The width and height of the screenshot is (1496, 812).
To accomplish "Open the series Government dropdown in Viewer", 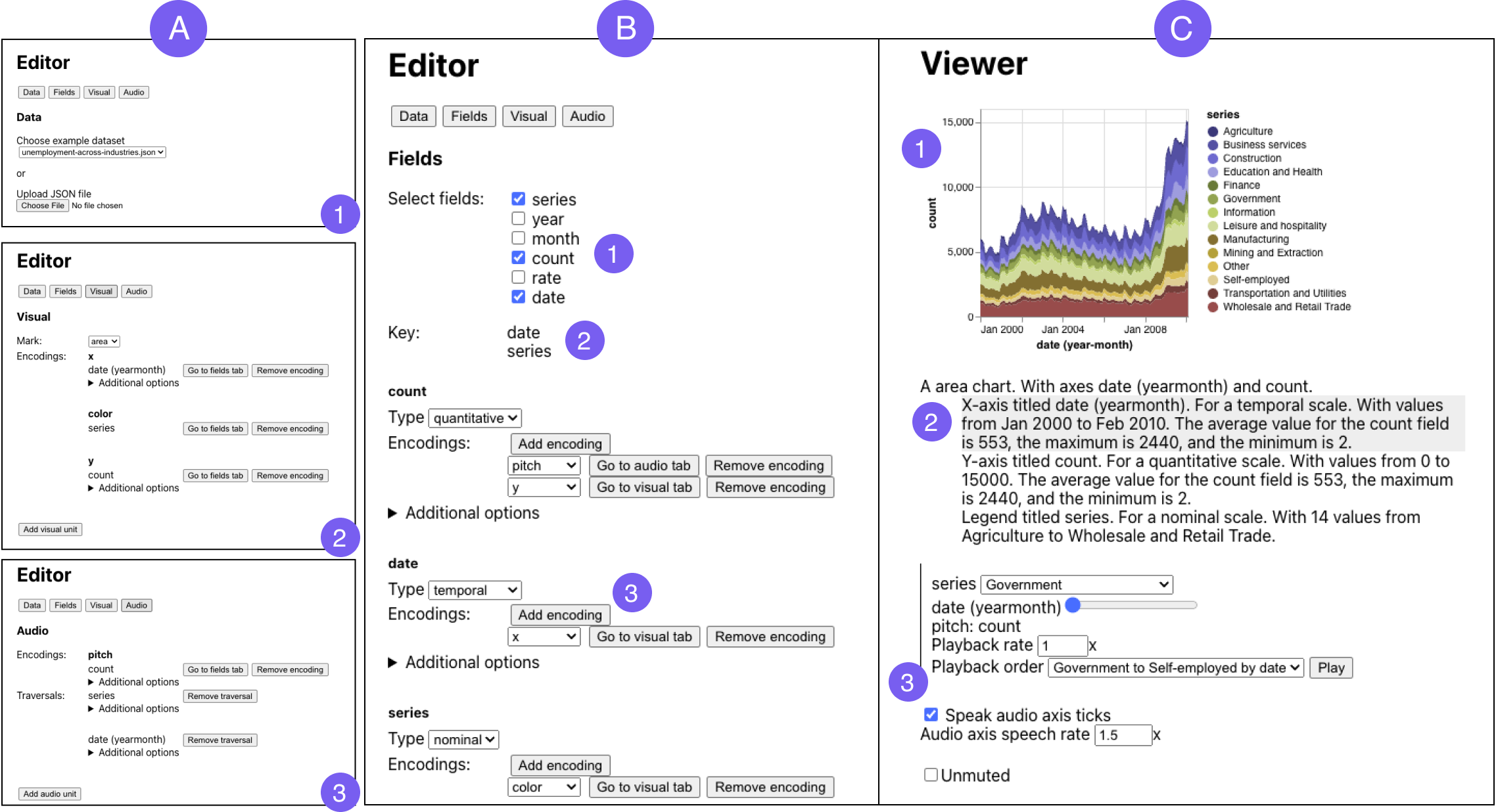I will coord(1076,584).
